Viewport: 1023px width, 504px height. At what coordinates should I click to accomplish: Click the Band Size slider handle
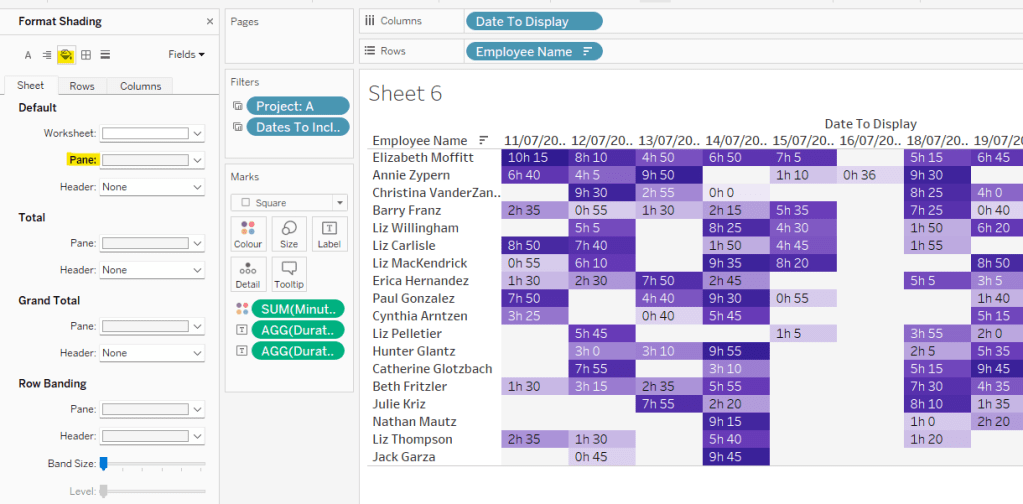pyautogui.click(x=103, y=463)
